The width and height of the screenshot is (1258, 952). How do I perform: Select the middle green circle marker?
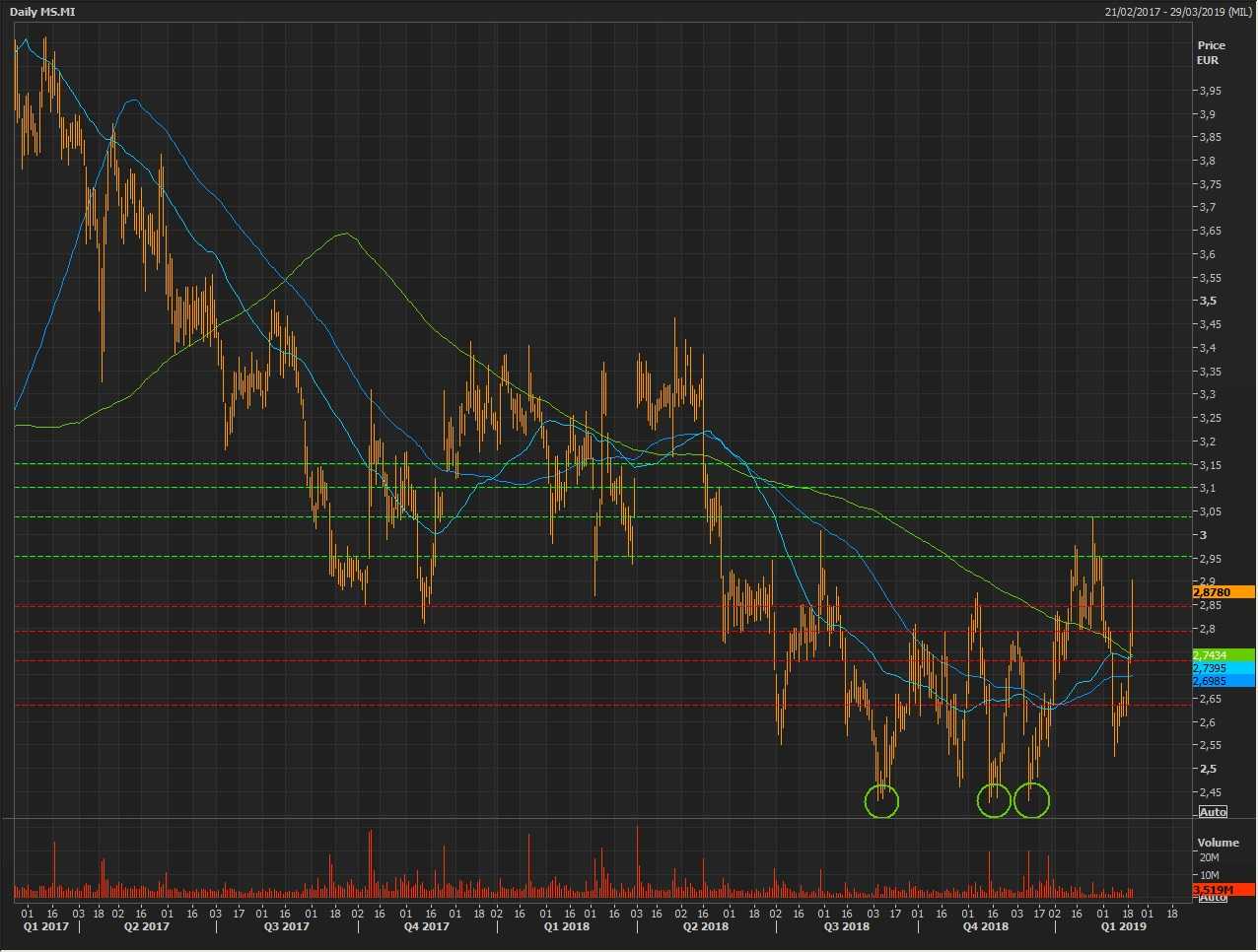tap(994, 800)
